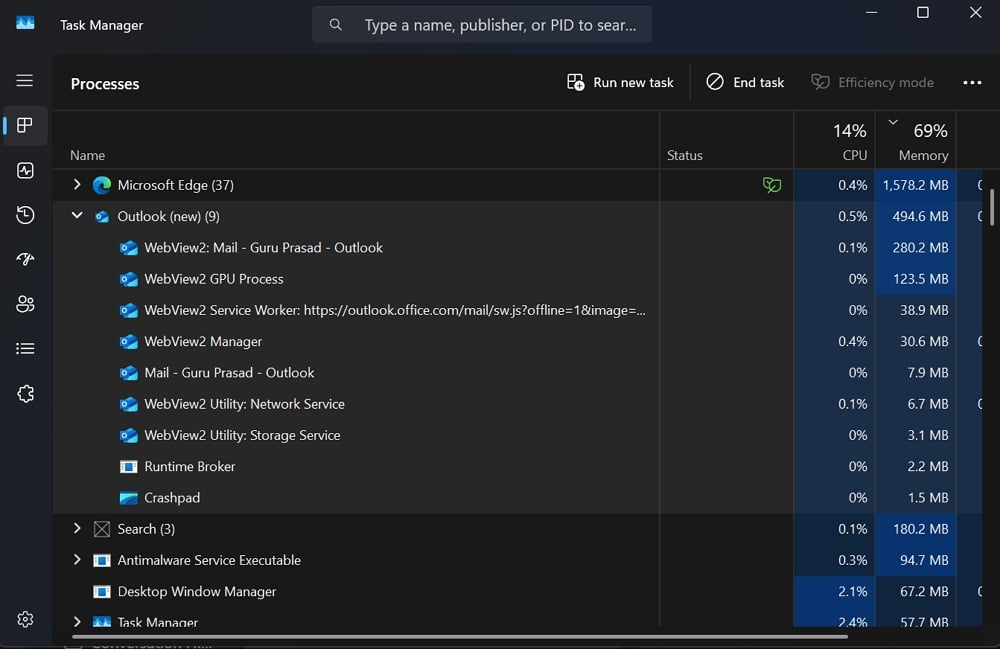The height and width of the screenshot is (649, 1000).
Task: Expand the Antimalware Service Executable group
Action: pos(77,559)
